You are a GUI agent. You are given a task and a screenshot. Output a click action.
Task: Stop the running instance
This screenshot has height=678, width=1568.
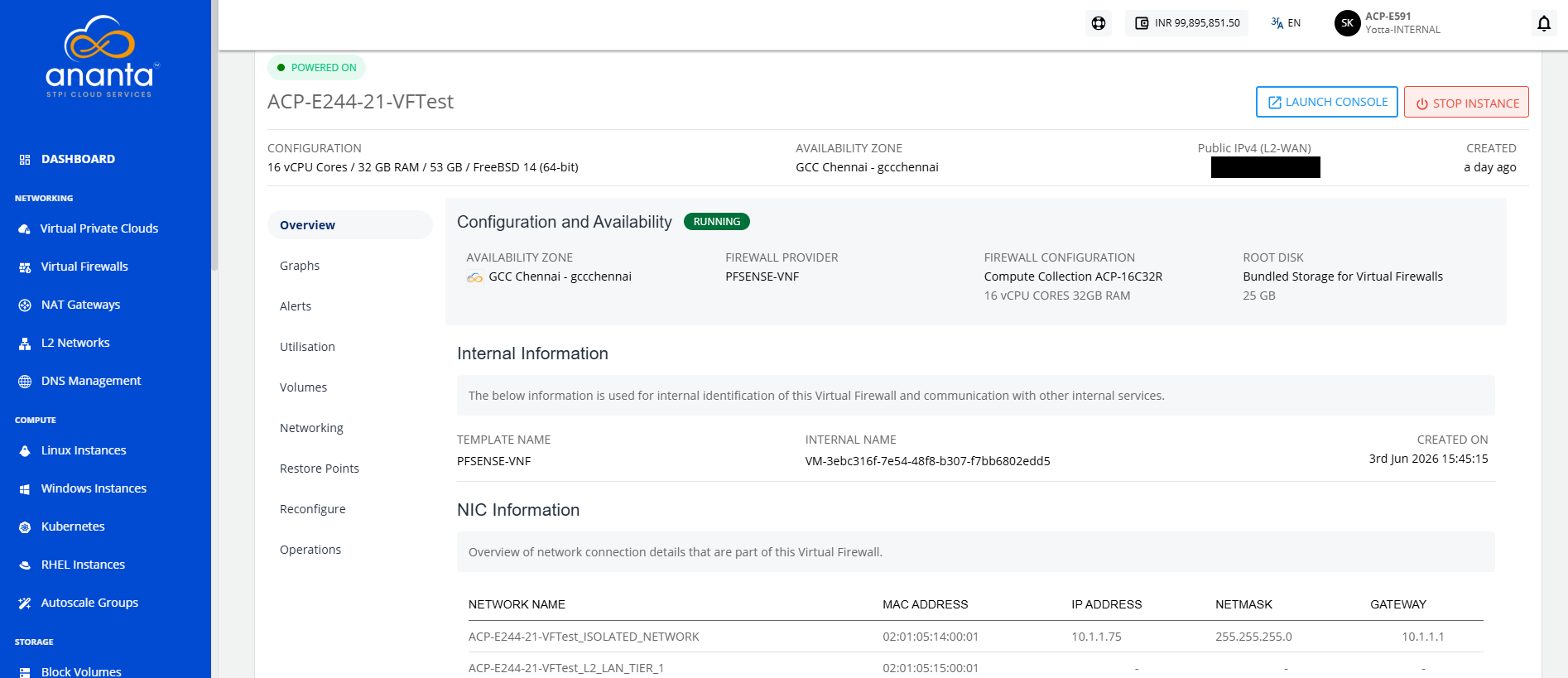point(1466,103)
